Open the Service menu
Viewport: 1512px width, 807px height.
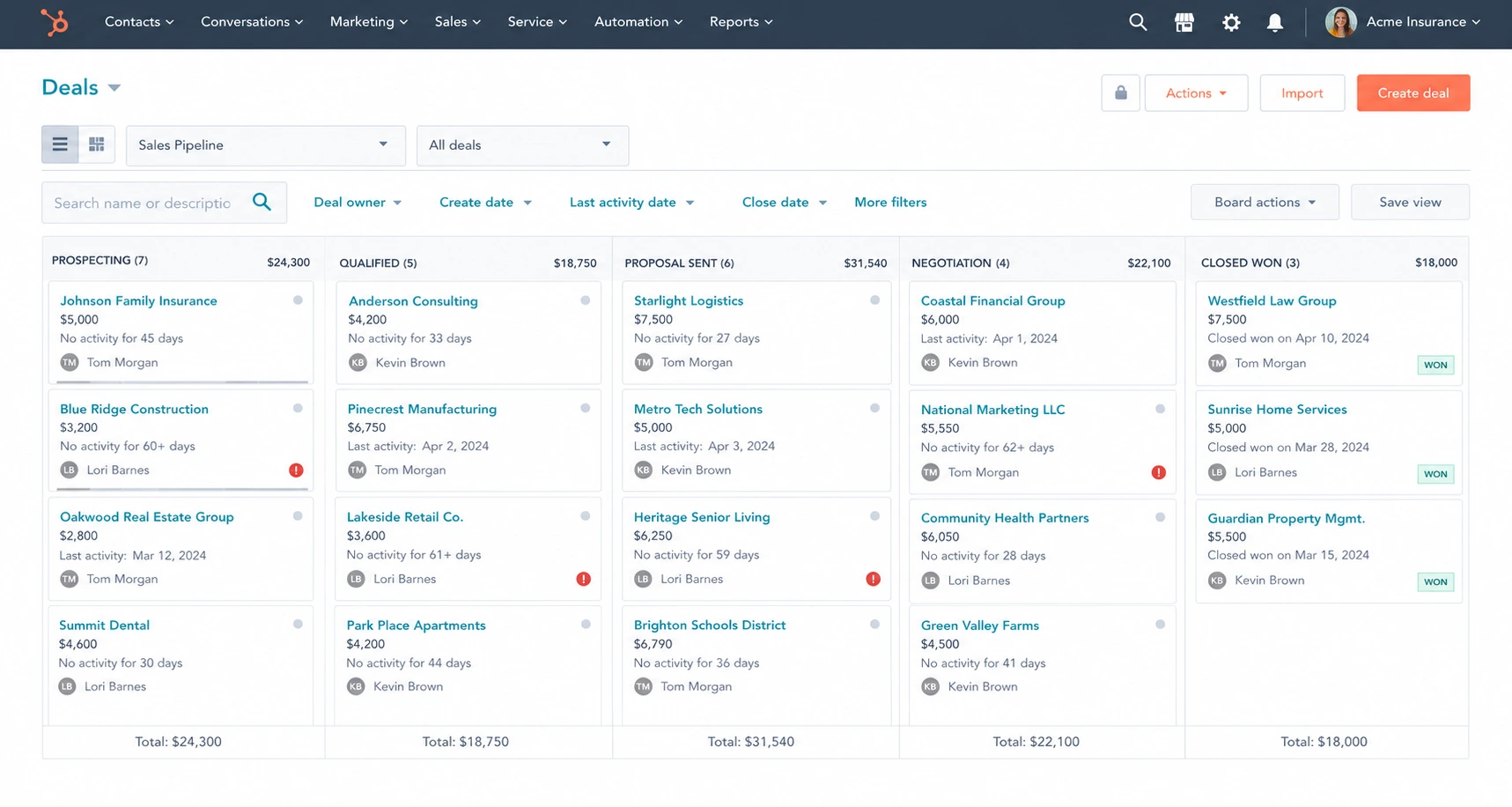[x=537, y=22]
